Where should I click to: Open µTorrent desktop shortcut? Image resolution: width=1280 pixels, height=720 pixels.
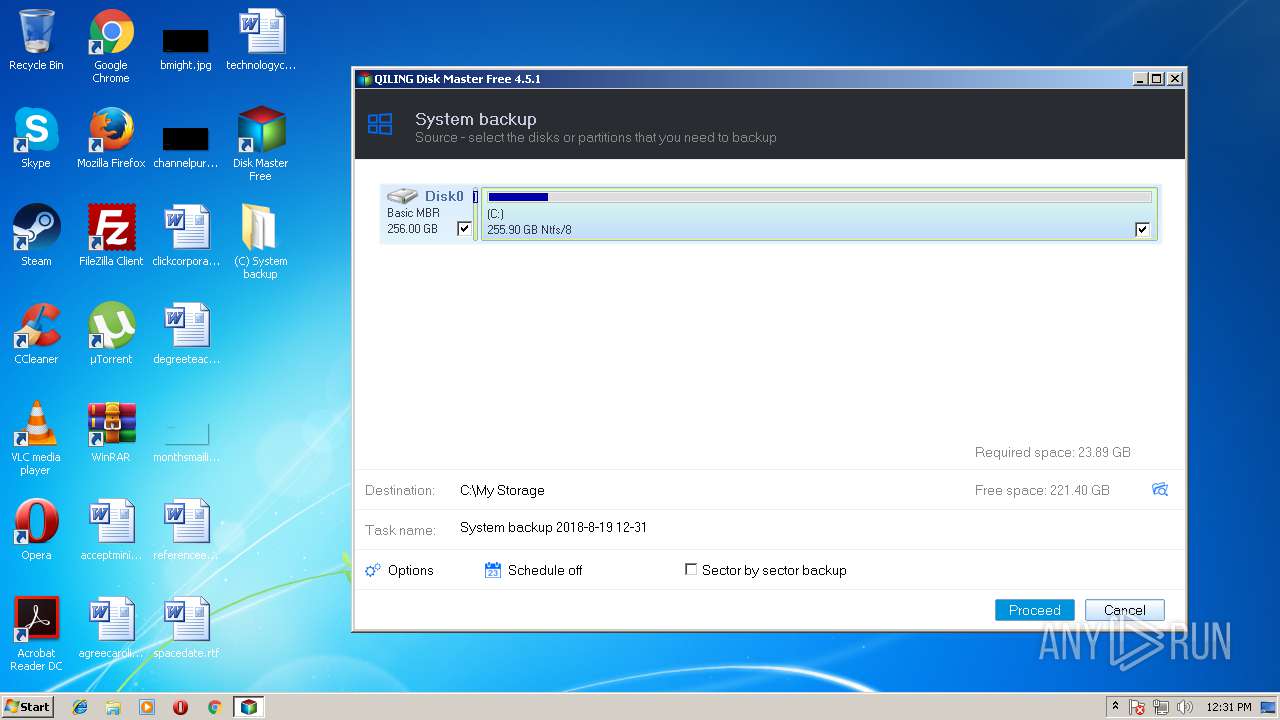click(111, 334)
